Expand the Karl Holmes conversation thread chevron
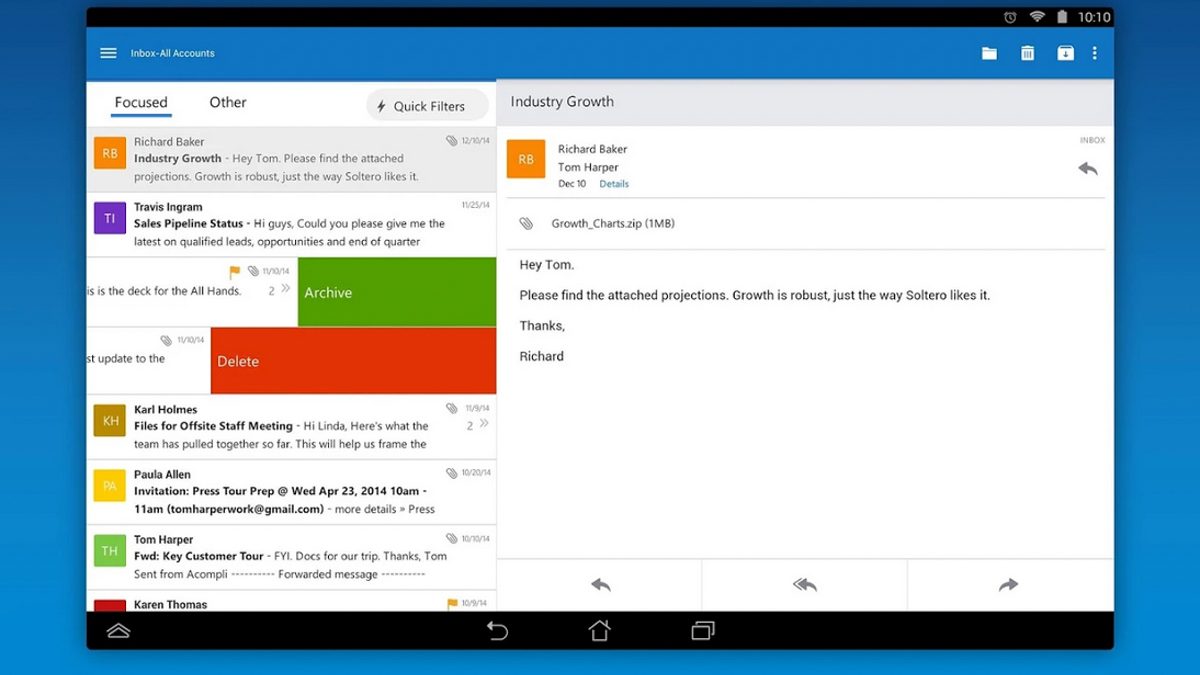The height and width of the screenshot is (675, 1200). (484, 424)
